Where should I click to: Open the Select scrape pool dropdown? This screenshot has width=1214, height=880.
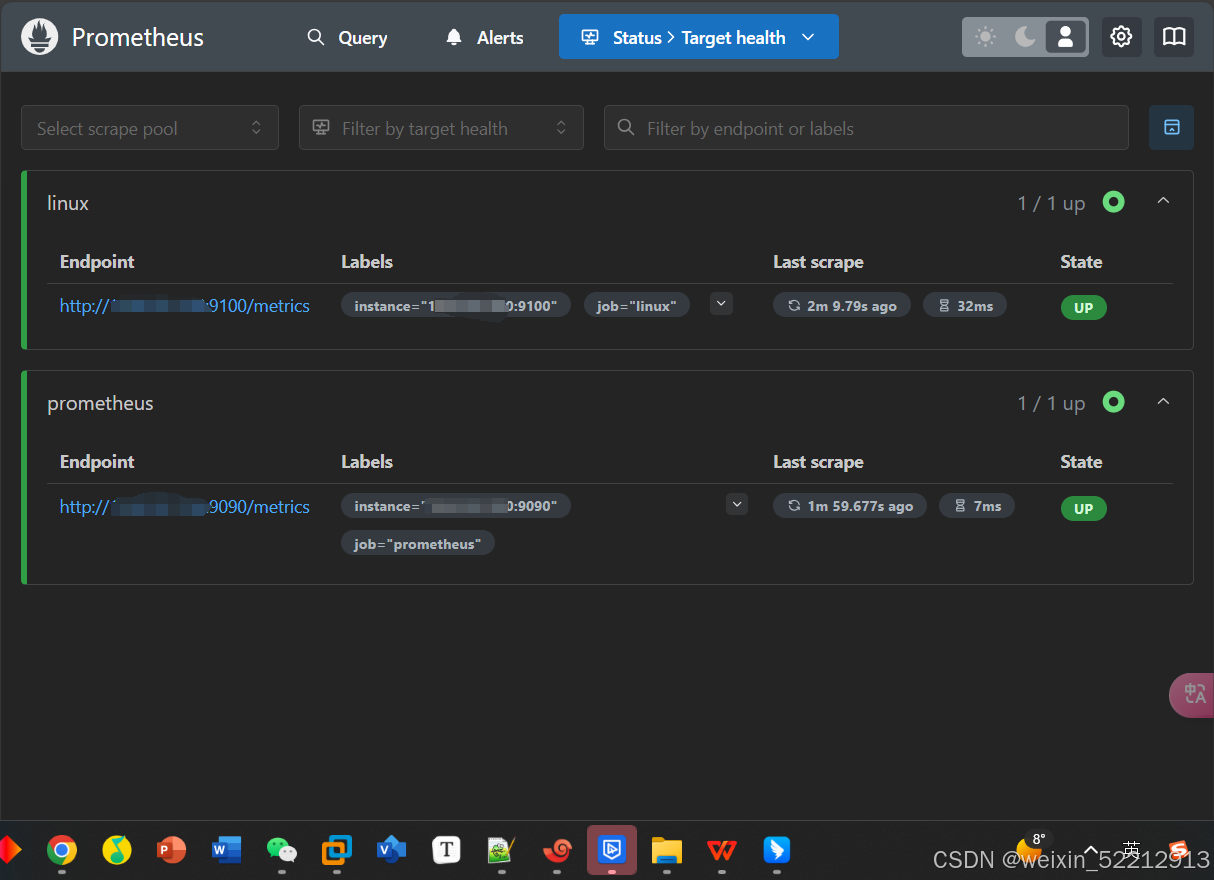tap(149, 128)
